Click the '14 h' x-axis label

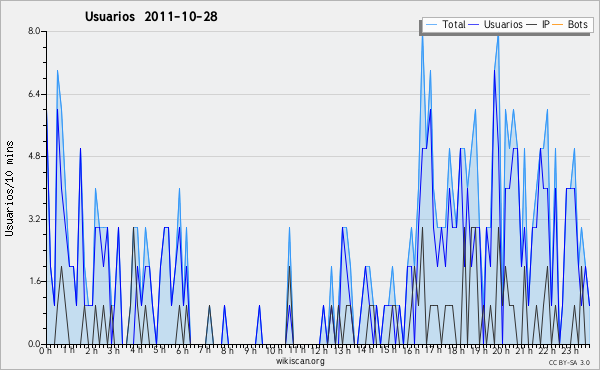click(365, 350)
